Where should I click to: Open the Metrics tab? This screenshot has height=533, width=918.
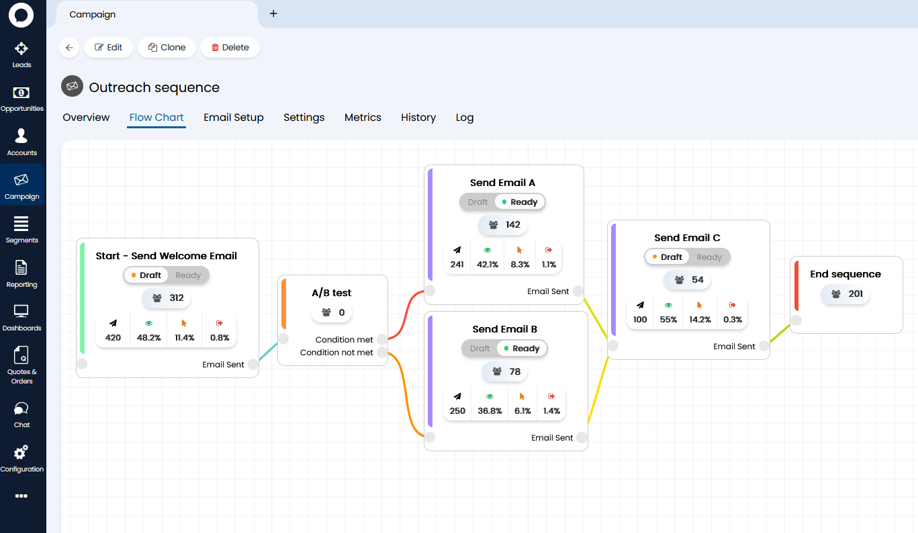[362, 118]
